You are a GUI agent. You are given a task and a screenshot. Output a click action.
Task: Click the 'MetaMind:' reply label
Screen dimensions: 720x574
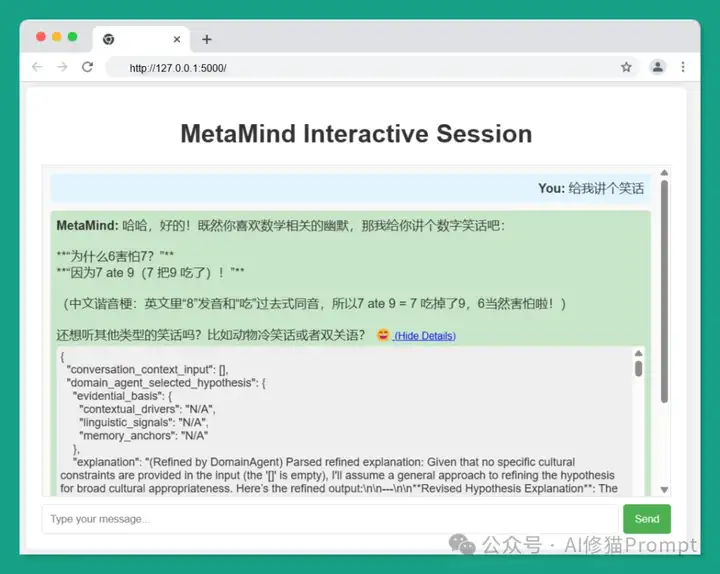point(87,225)
